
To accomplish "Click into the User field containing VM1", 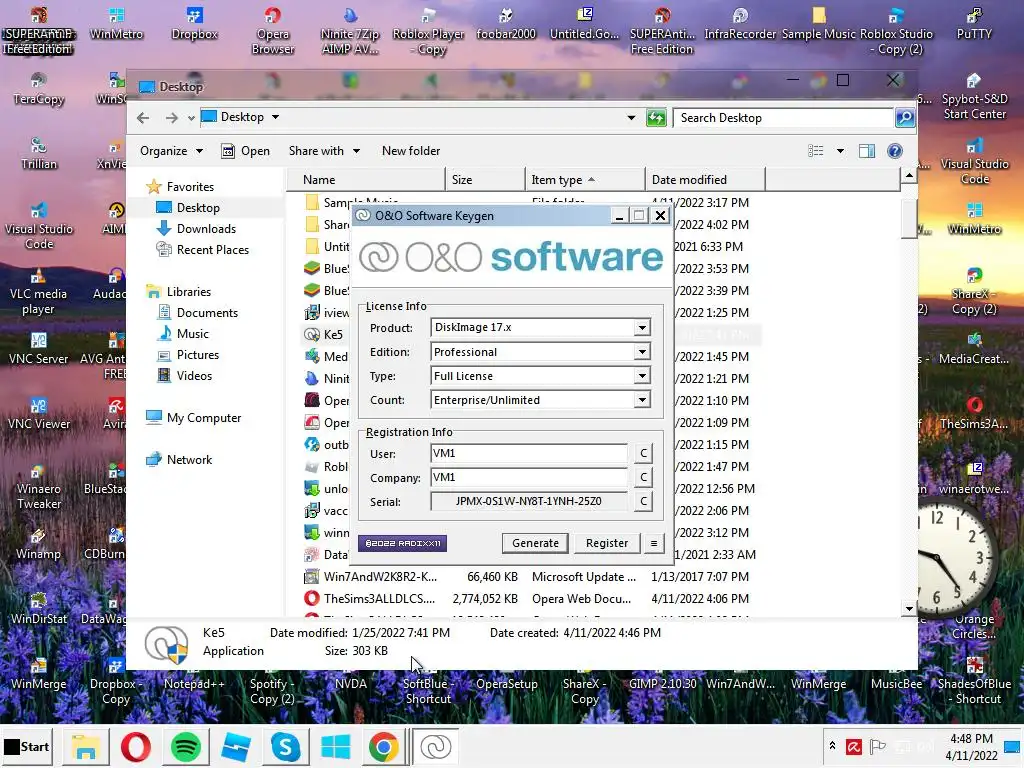I will pos(529,453).
